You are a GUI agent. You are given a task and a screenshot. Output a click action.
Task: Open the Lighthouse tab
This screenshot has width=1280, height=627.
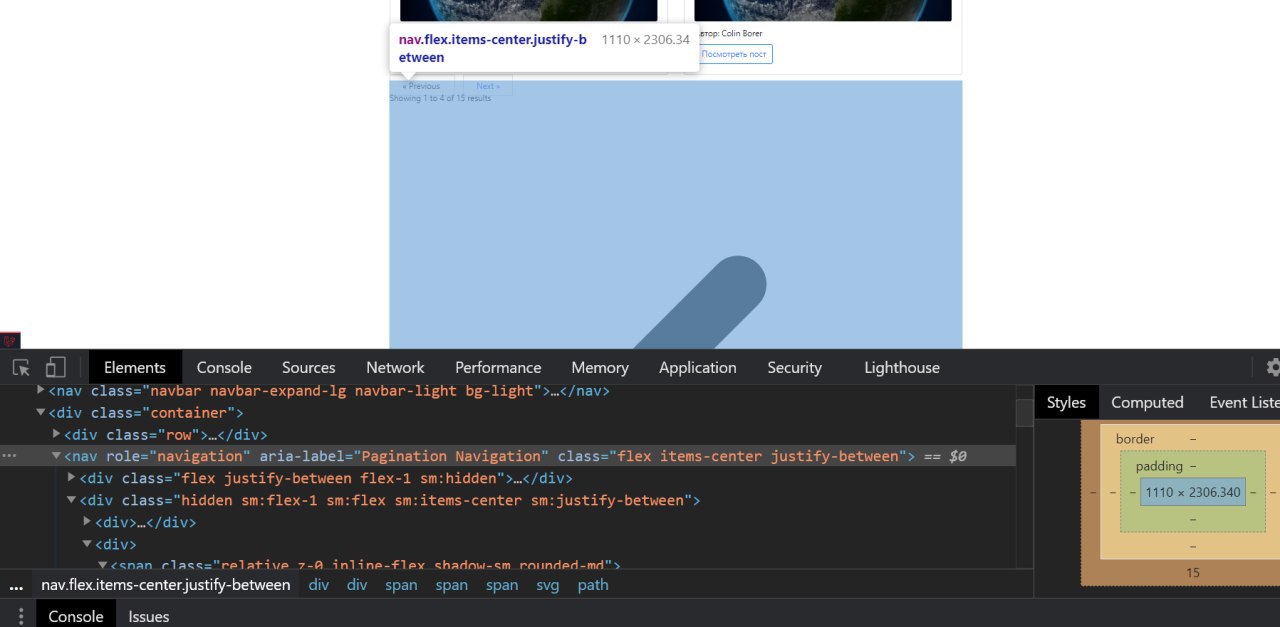pyautogui.click(x=901, y=367)
